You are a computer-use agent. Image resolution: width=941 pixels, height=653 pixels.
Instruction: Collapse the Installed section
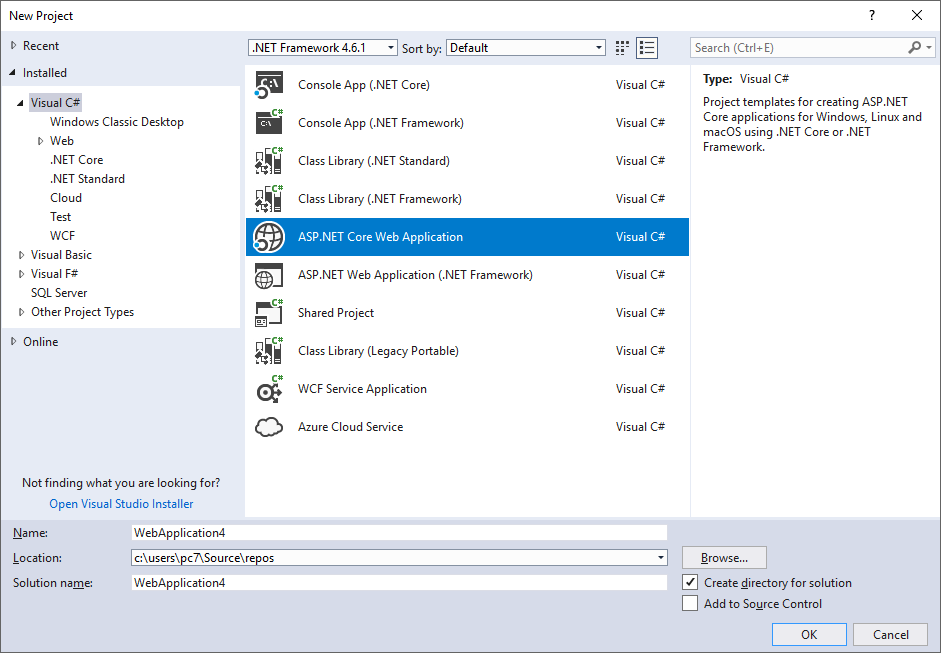[x=13, y=73]
